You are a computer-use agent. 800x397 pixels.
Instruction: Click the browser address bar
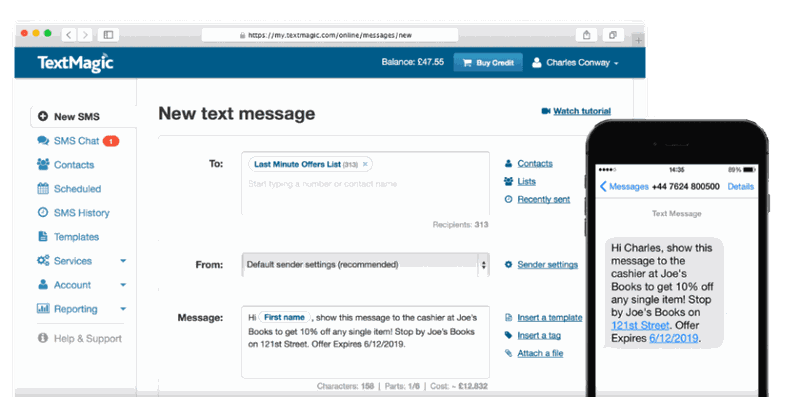pyautogui.click(x=330, y=35)
